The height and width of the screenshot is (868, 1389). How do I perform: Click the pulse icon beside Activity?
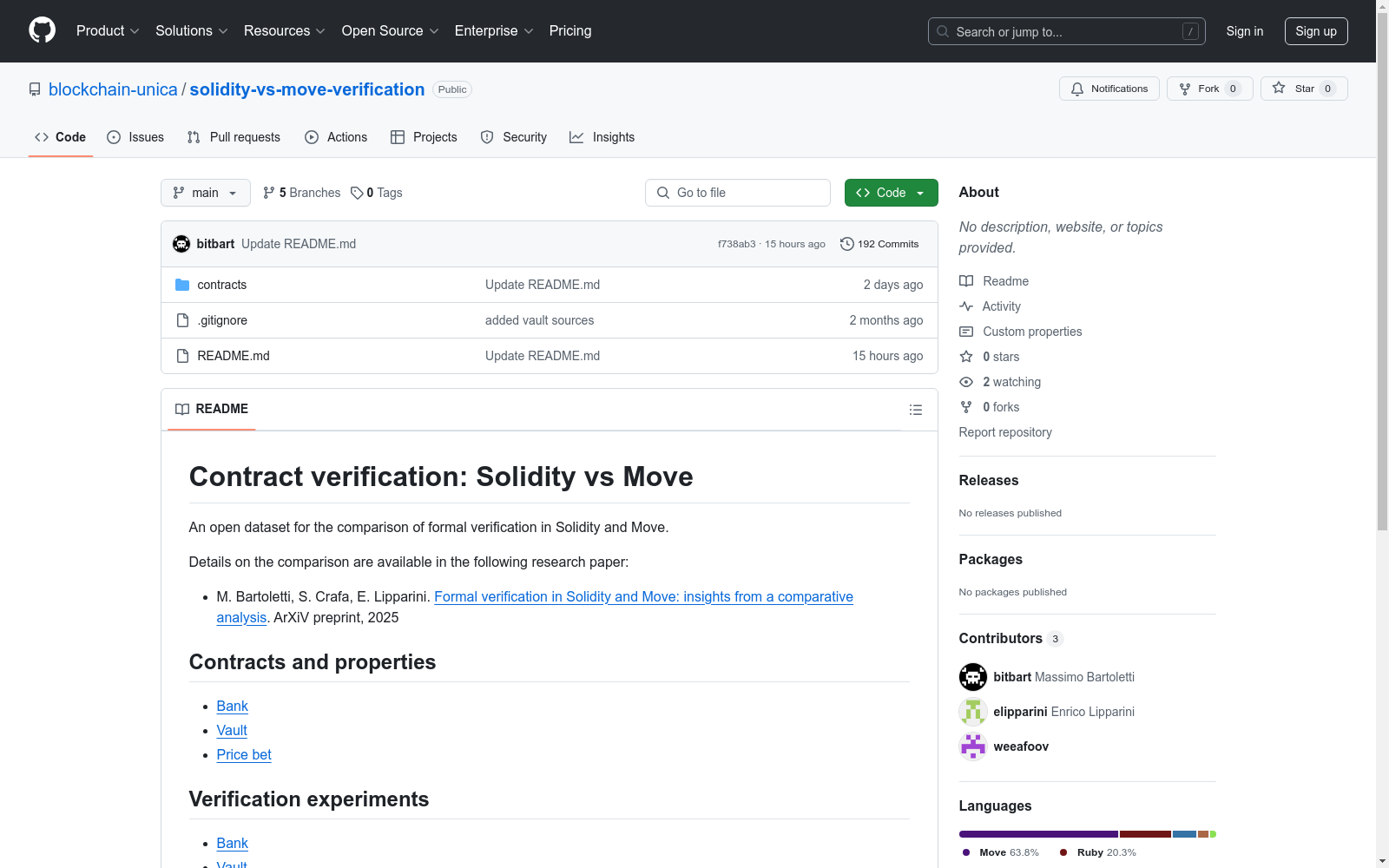pyautogui.click(x=966, y=306)
